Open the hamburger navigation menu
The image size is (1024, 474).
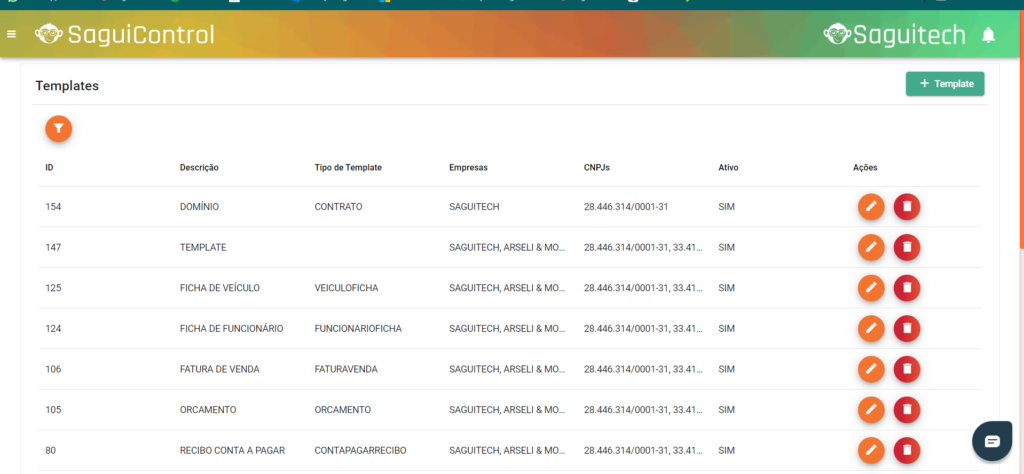pyautogui.click(x=11, y=35)
